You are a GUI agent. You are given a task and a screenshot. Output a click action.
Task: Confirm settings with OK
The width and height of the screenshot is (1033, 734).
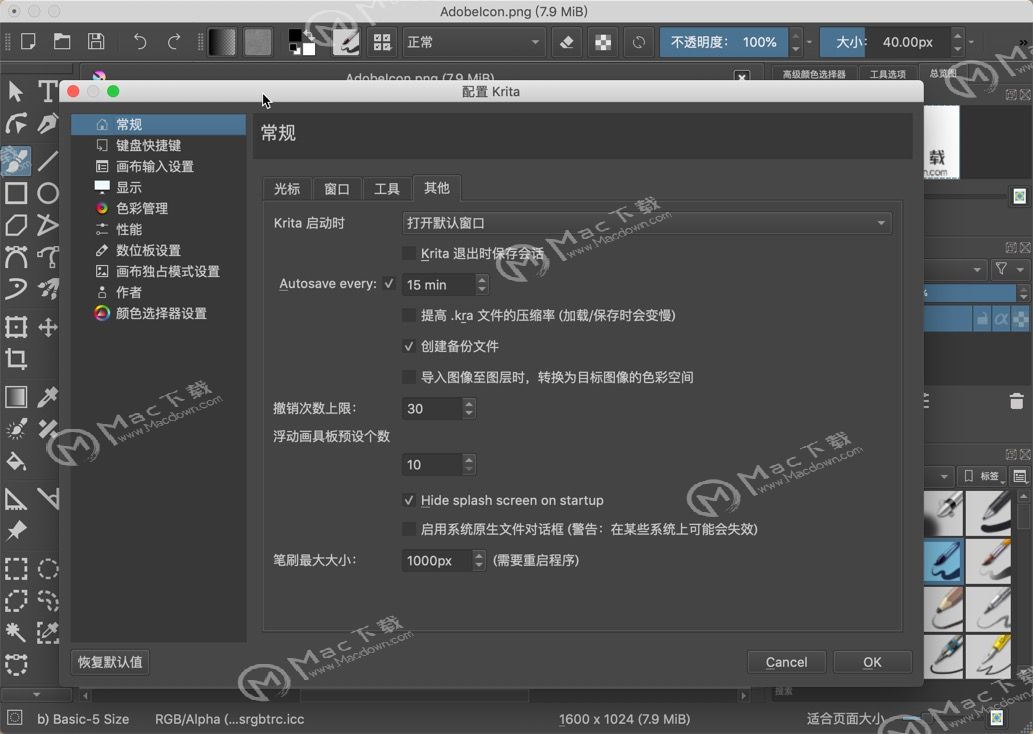(872, 662)
